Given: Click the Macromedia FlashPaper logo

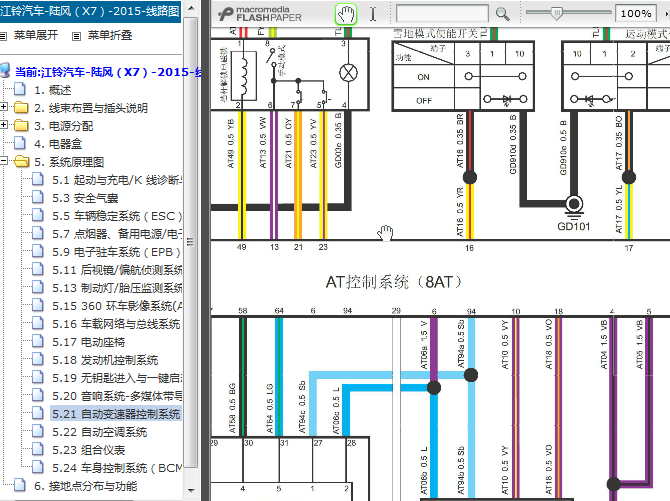Looking at the screenshot, I should [260, 14].
